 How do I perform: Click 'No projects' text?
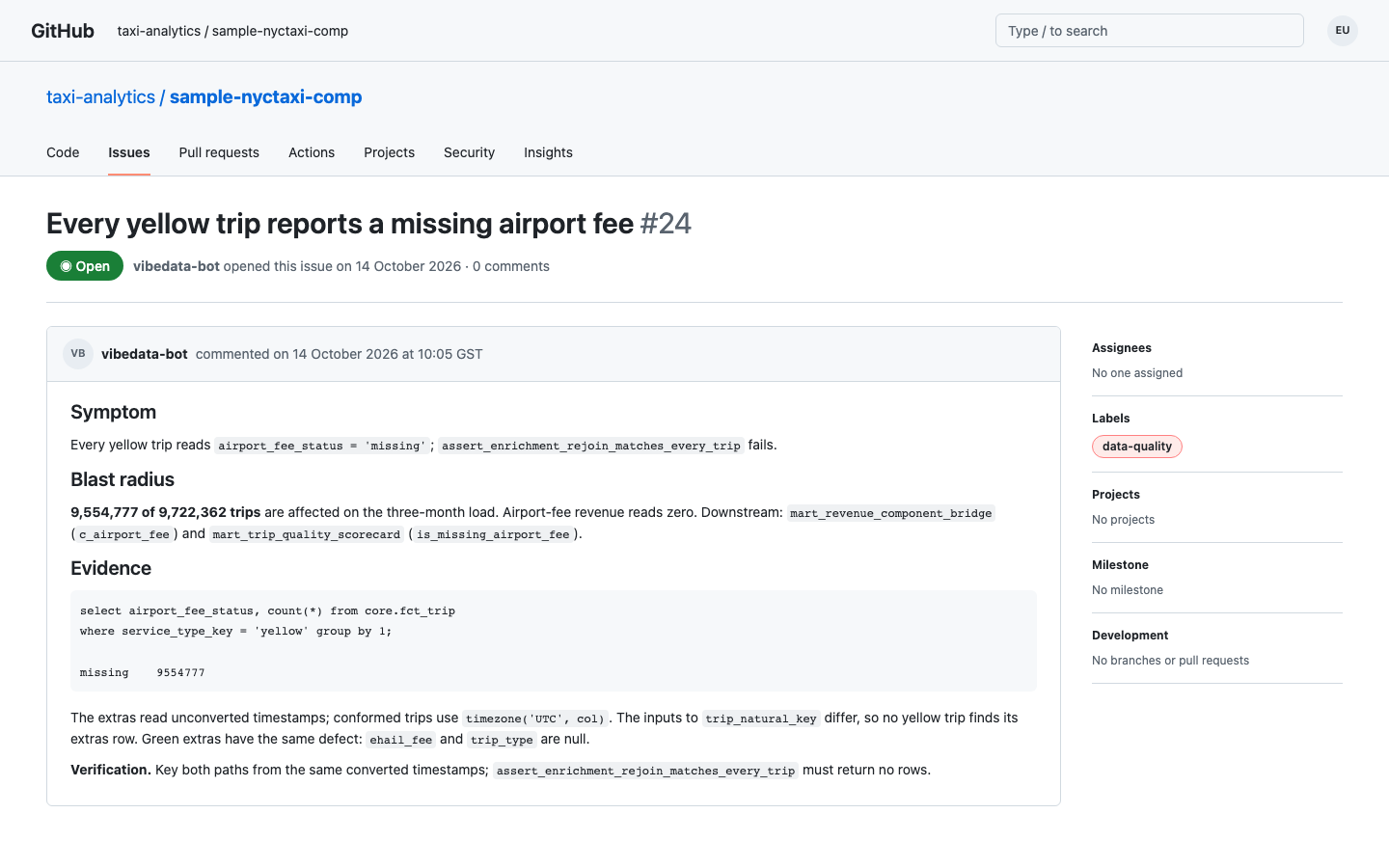1123,520
